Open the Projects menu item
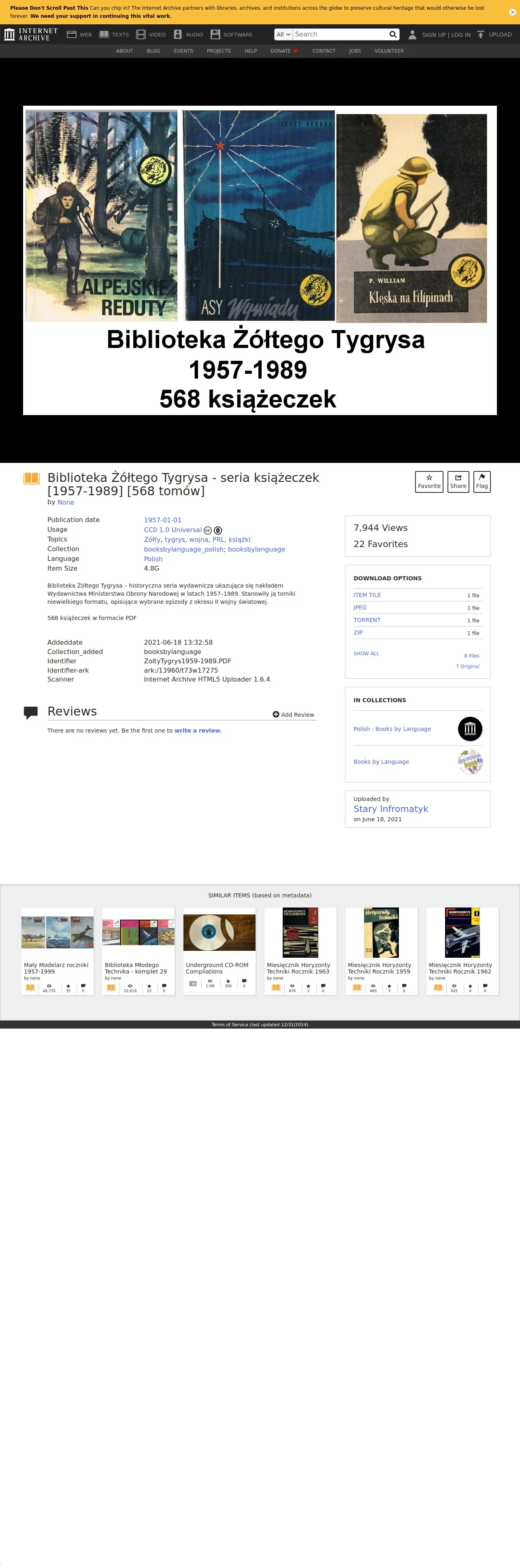Viewport: 520px width, 1568px height. click(219, 51)
